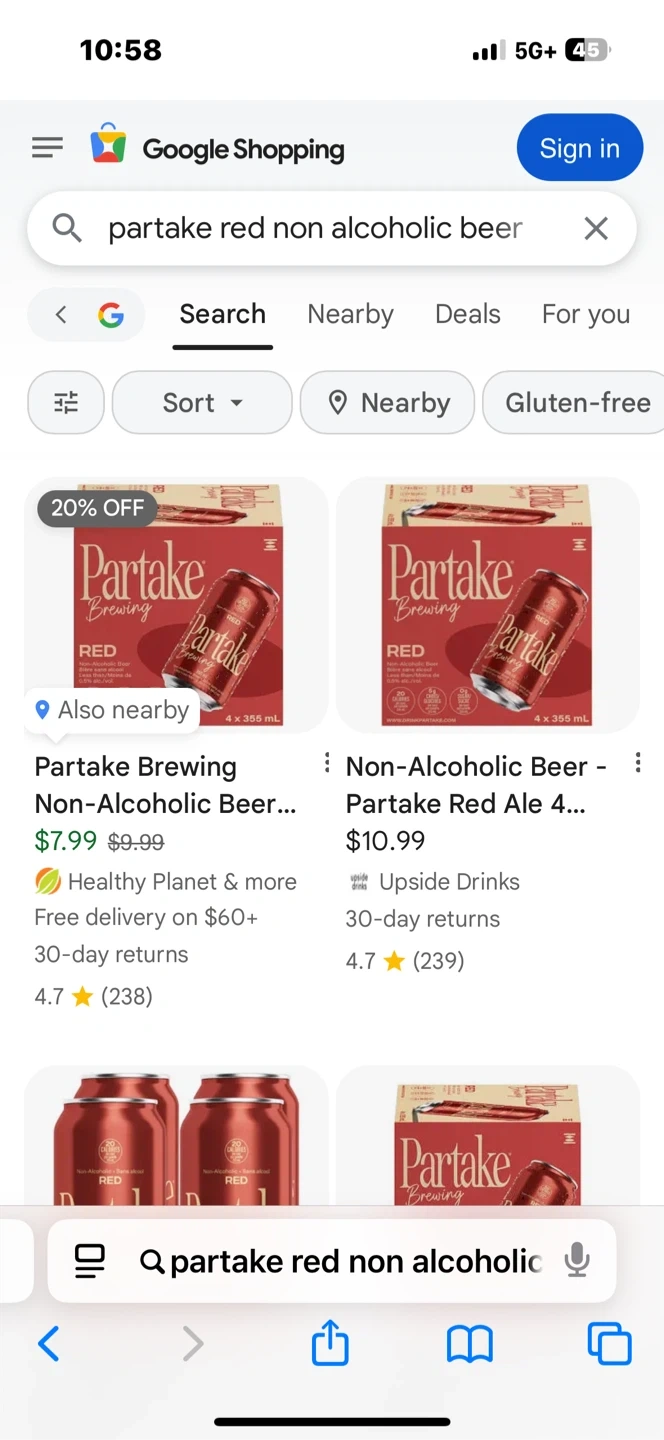Switch to the Deals tab
The height and width of the screenshot is (1440, 664).
pos(467,314)
